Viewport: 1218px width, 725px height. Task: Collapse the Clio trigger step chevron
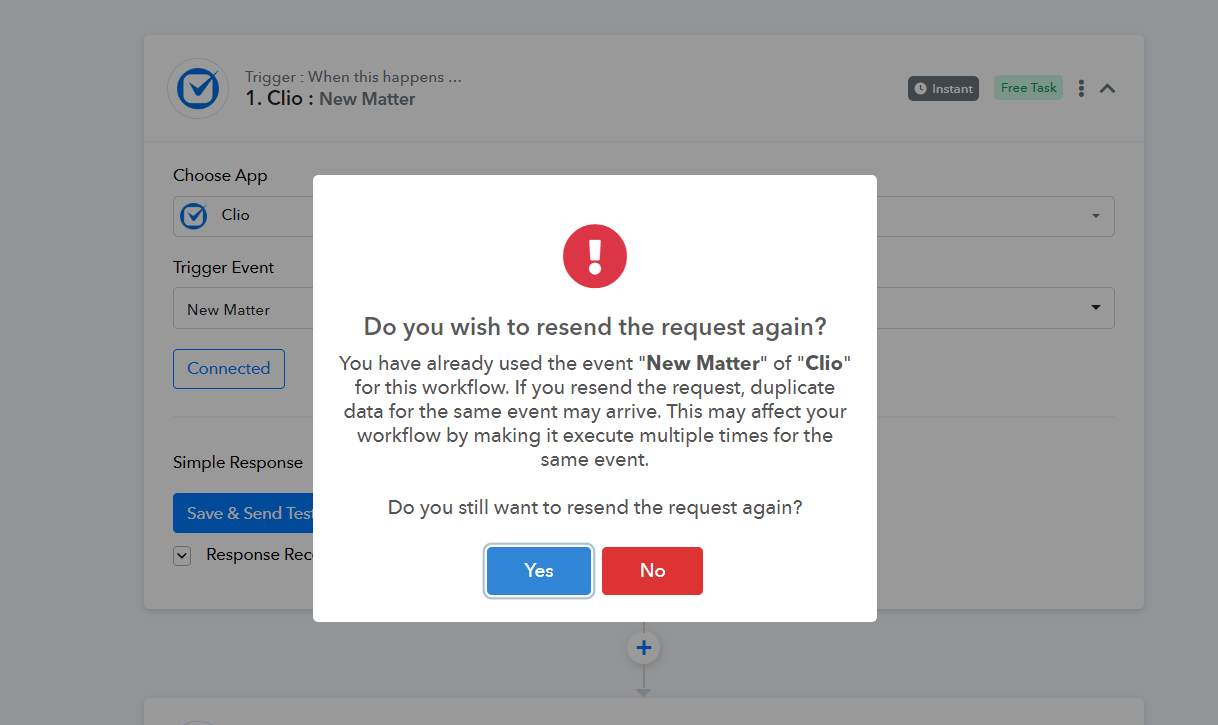click(x=1107, y=88)
